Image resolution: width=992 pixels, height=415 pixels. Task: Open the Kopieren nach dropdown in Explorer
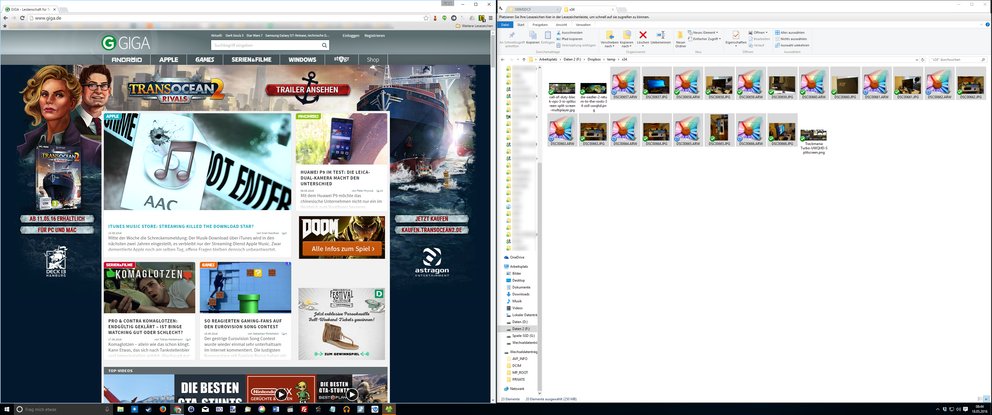(626, 38)
